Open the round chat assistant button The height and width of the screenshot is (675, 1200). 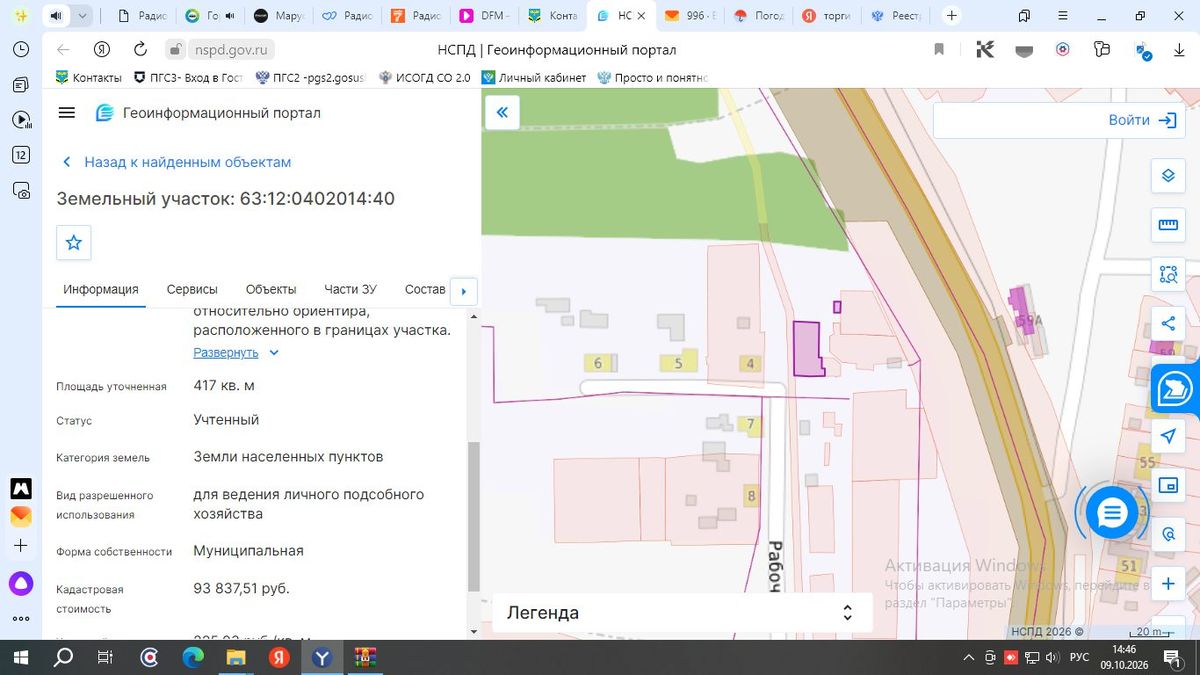point(1112,513)
